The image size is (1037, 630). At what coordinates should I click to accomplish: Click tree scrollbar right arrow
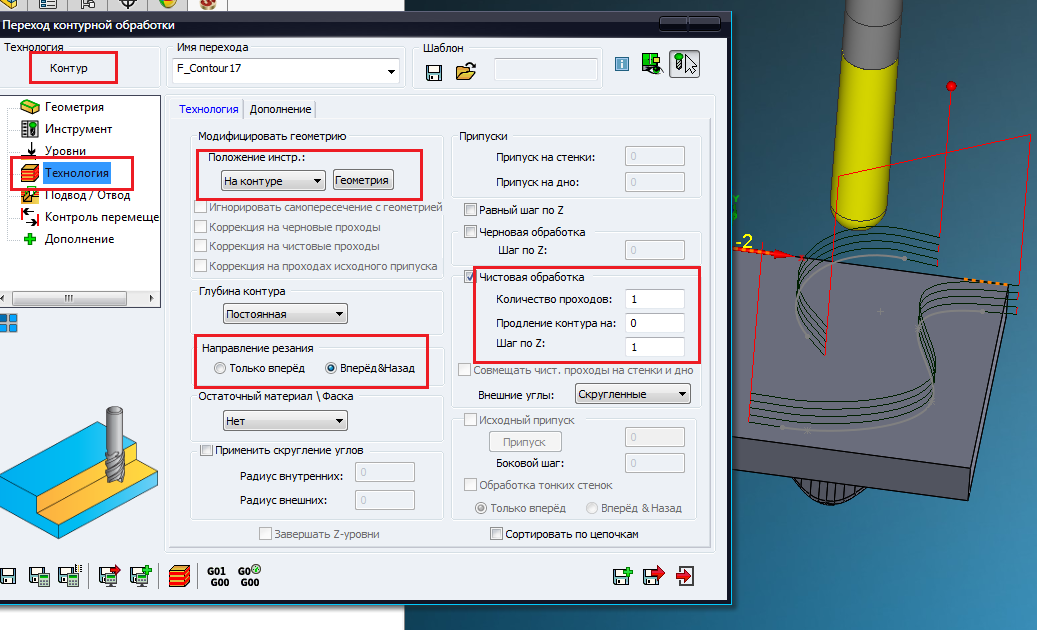[152, 299]
